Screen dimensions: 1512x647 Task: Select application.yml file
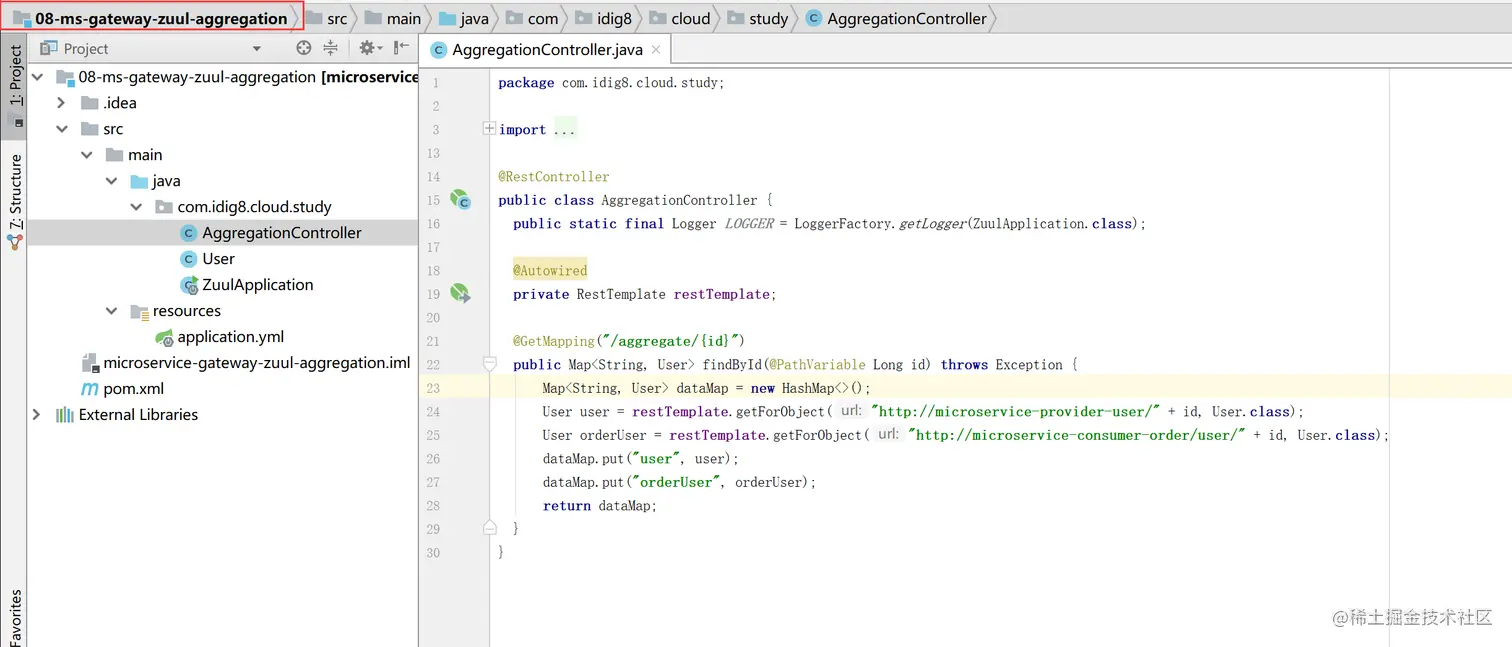click(231, 337)
